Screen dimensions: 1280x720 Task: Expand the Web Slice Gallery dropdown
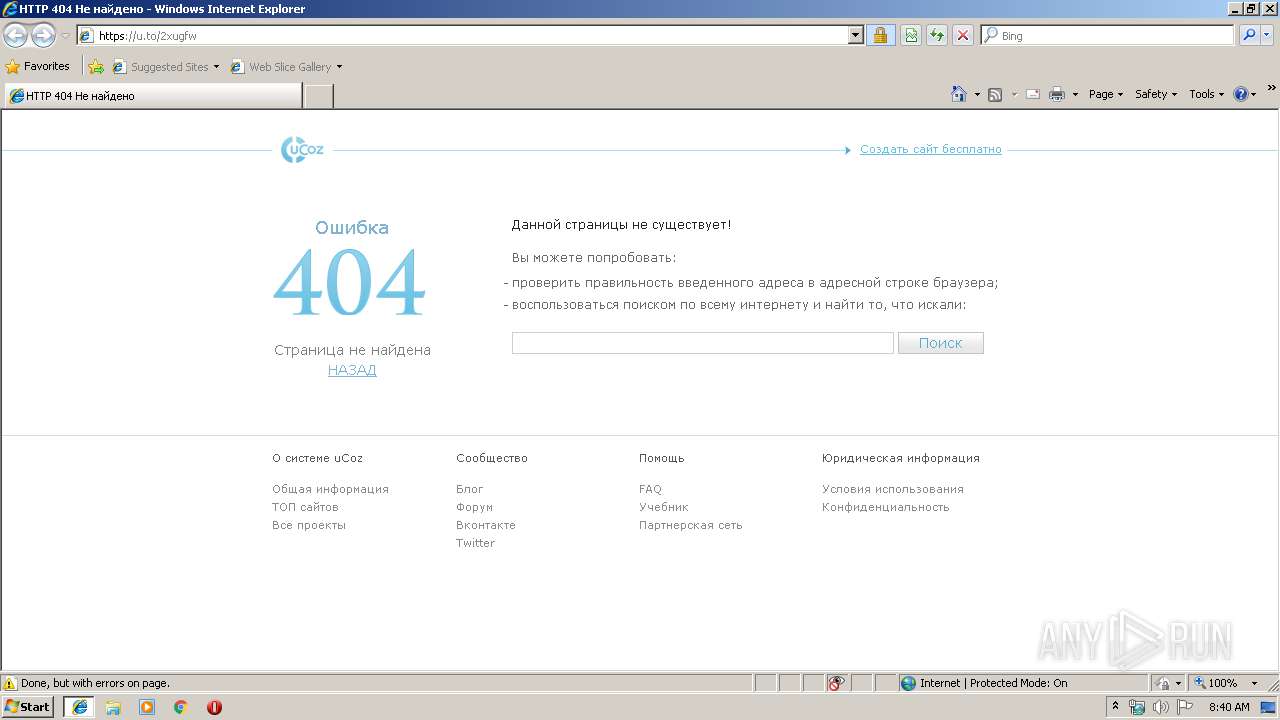pyautogui.click(x=339, y=67)
